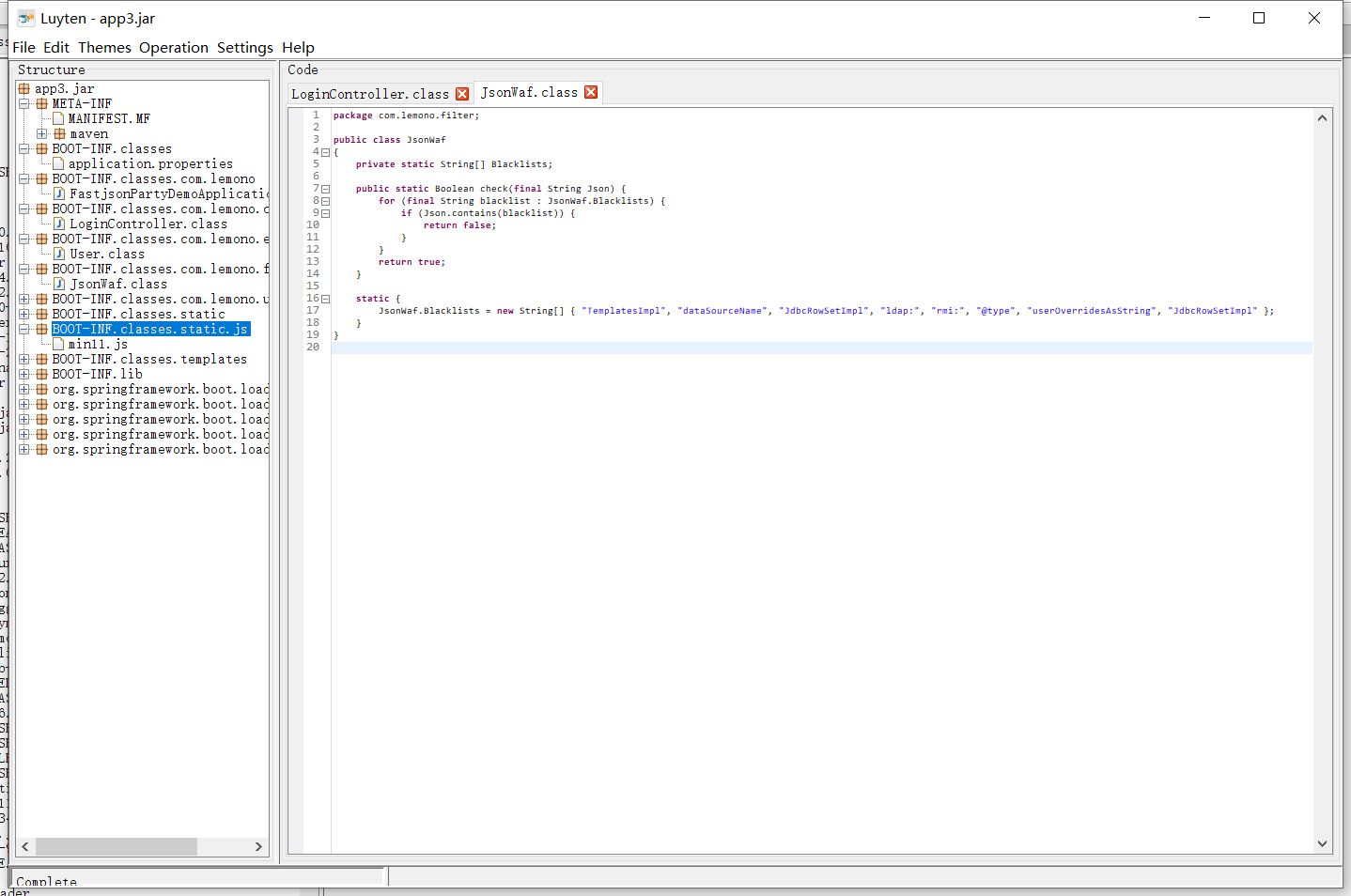This screenshot has height=896, width=1351.
Task: Click the META-INF package icon
Action: click(x=42, y=103)
